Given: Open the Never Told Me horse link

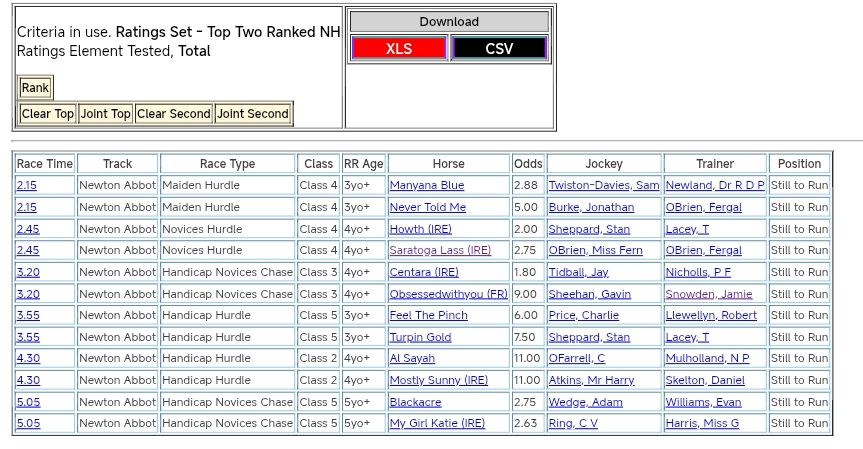Looking at the screenshot, I should coord(427,207).
